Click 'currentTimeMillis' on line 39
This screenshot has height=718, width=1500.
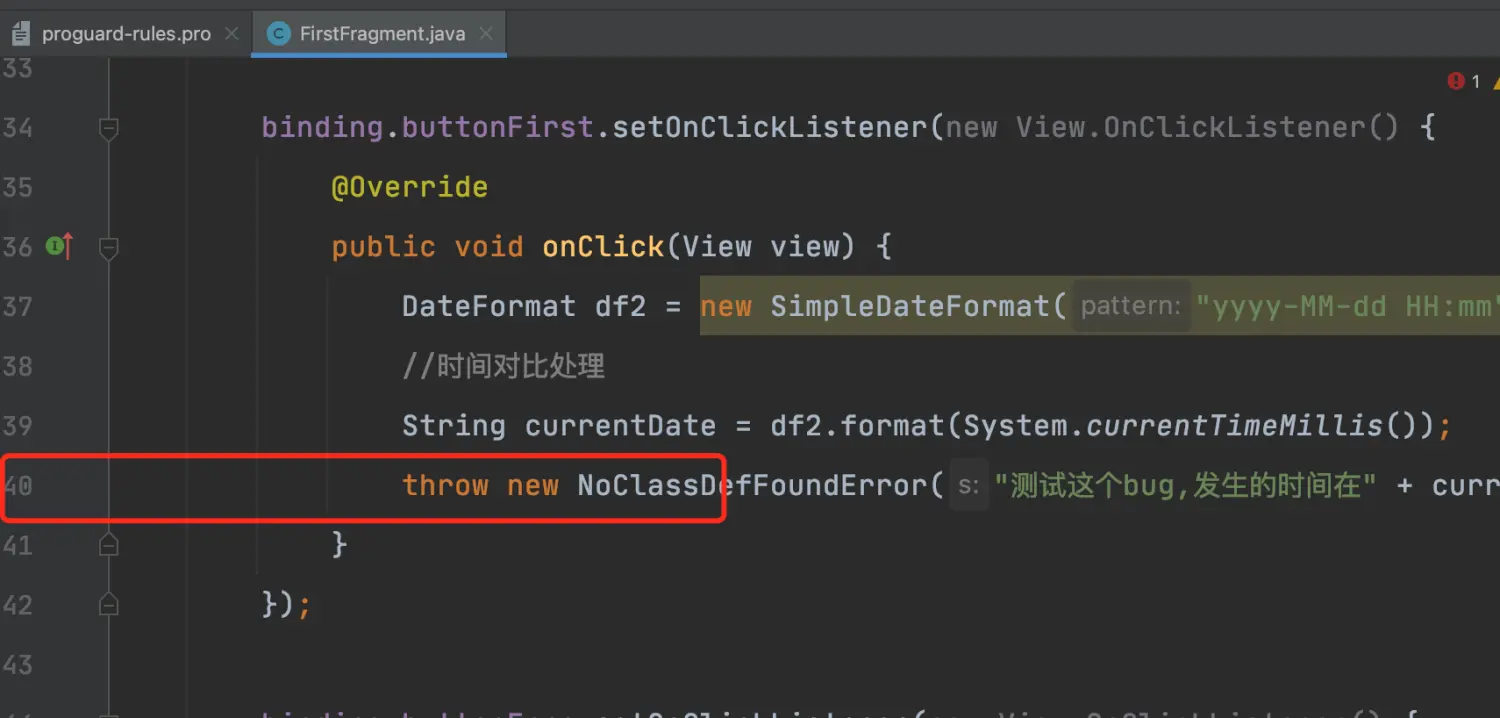tap(1234, 426)
